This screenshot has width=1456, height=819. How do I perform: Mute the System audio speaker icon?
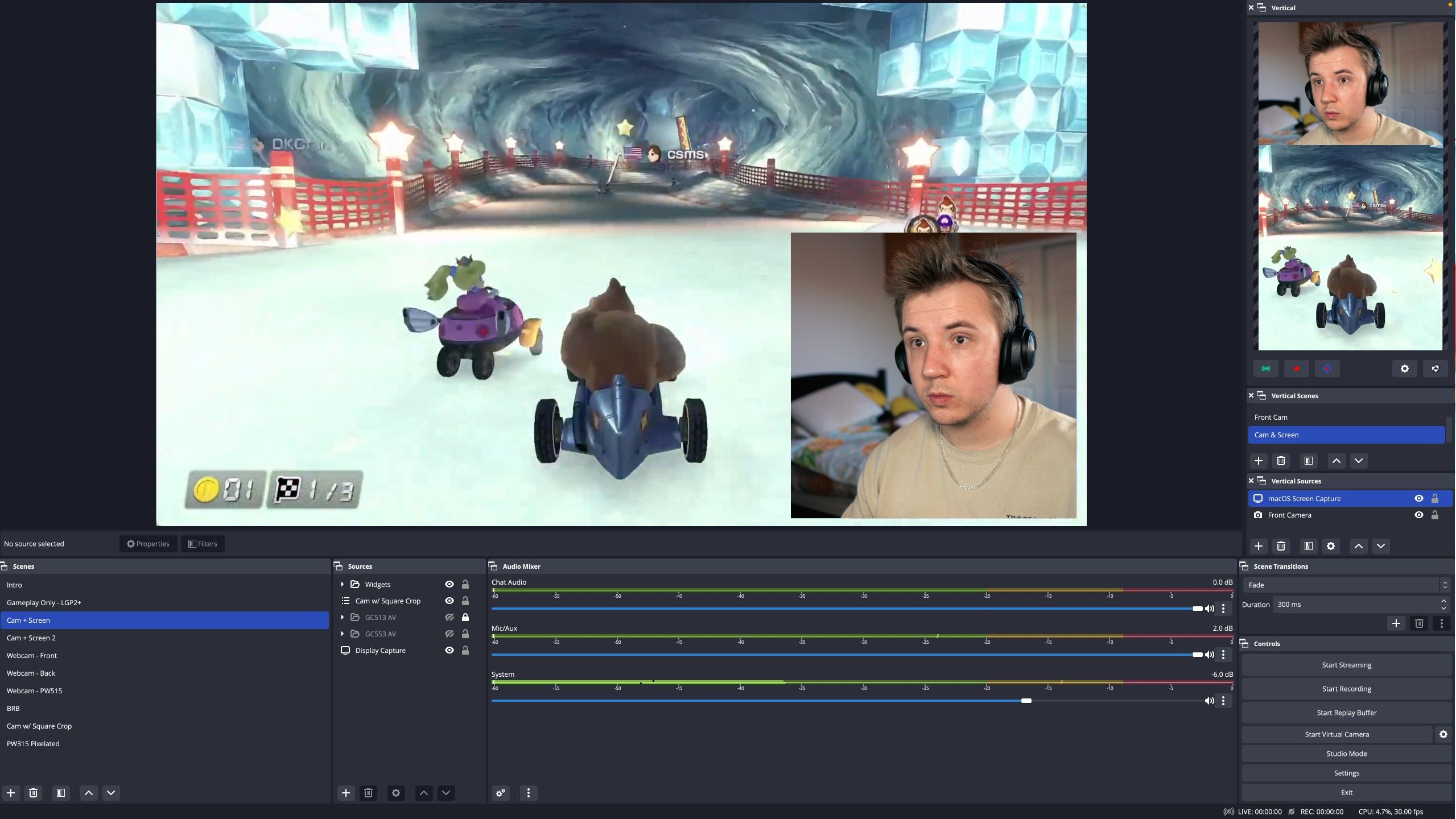pos(1209,701)
